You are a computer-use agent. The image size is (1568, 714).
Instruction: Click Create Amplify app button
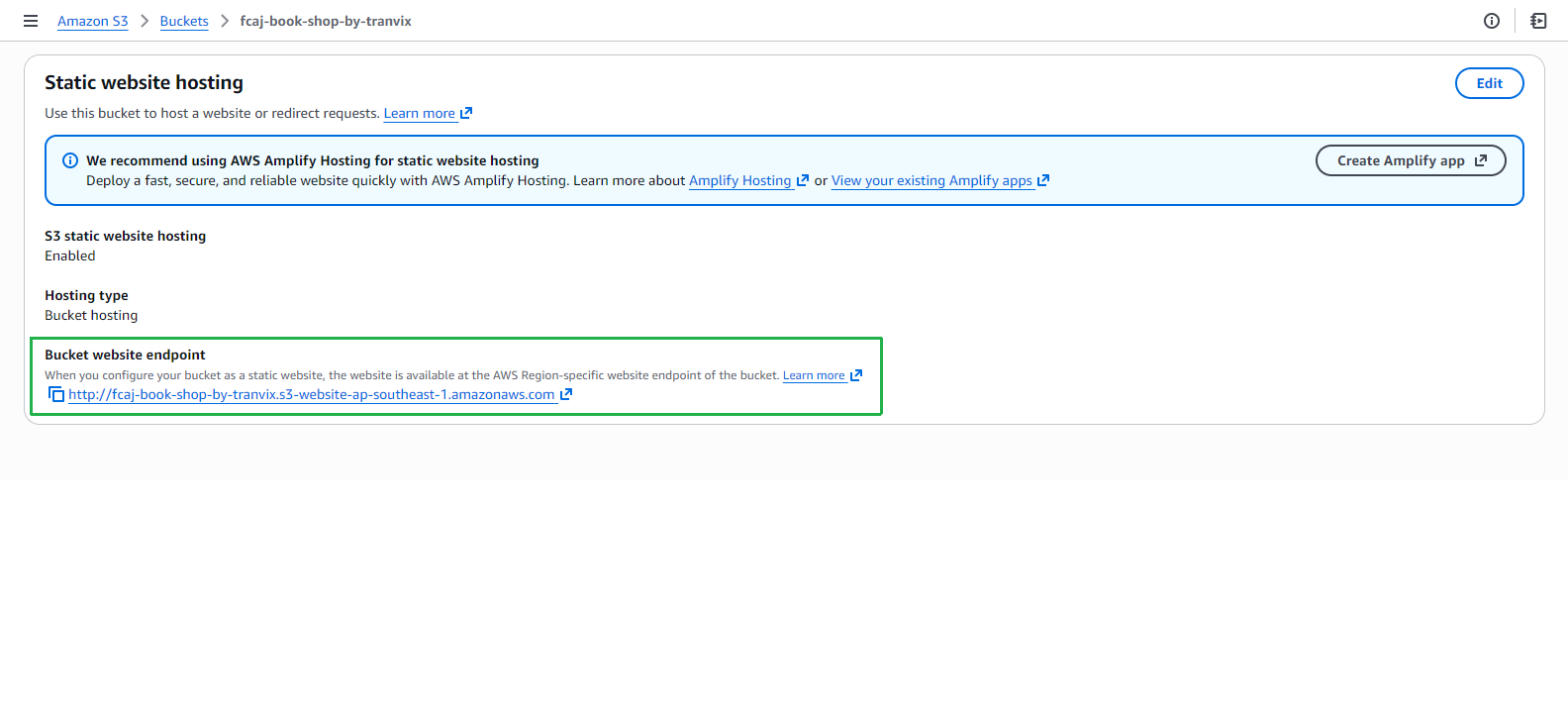tap(1411, 160)
